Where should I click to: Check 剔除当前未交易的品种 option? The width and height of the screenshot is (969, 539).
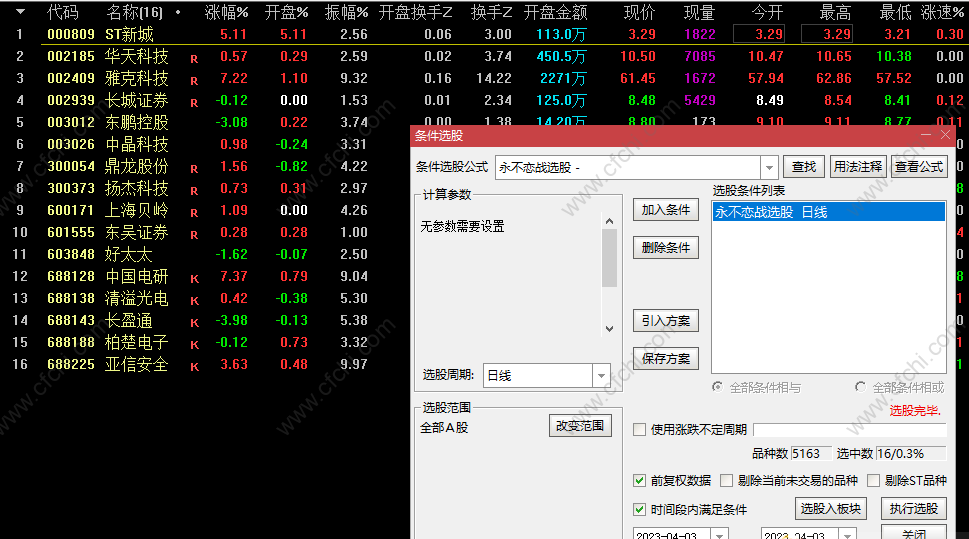coord(727,480)
